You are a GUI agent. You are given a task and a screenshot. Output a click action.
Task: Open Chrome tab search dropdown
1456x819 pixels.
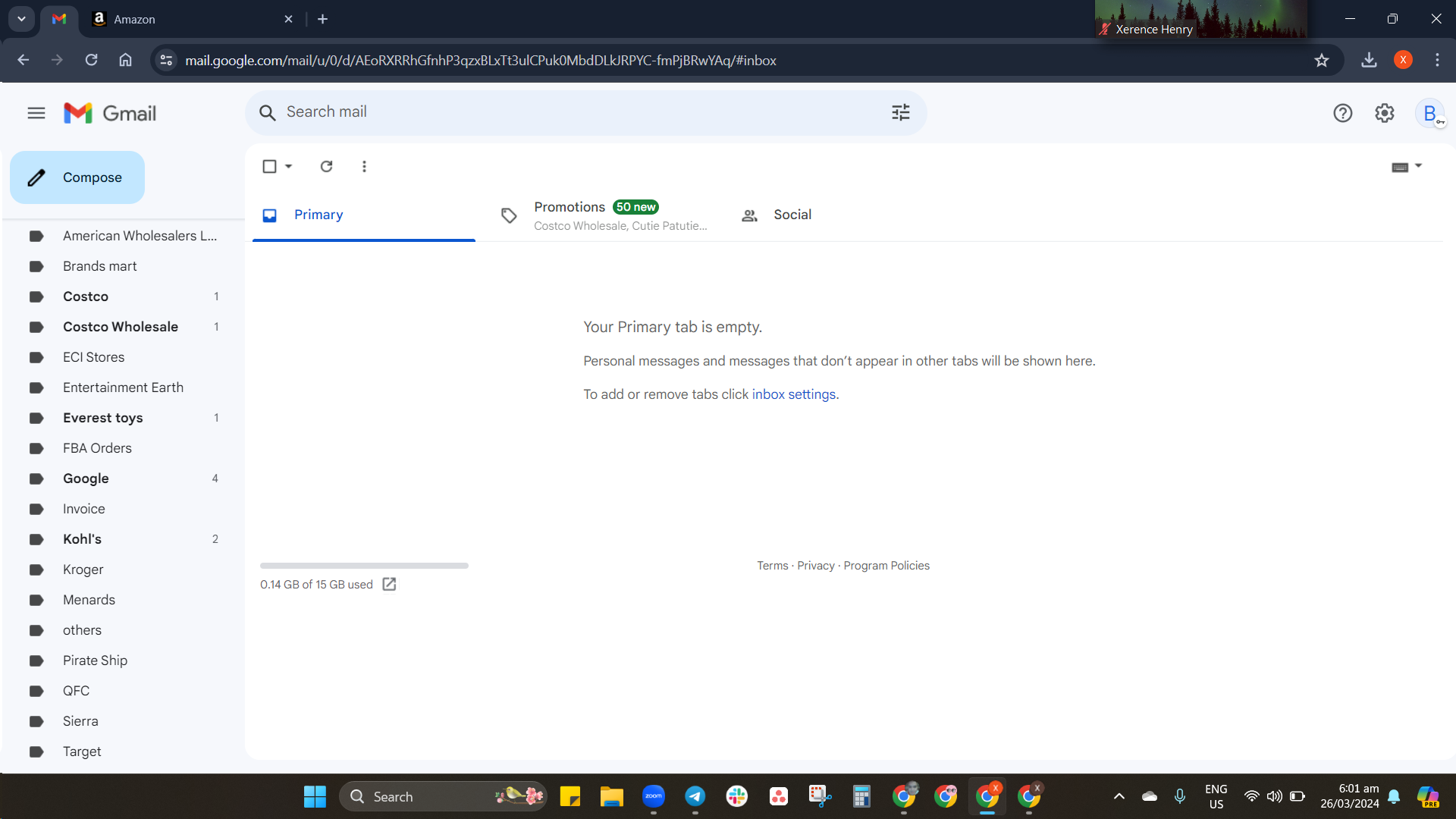pos(21,19)
